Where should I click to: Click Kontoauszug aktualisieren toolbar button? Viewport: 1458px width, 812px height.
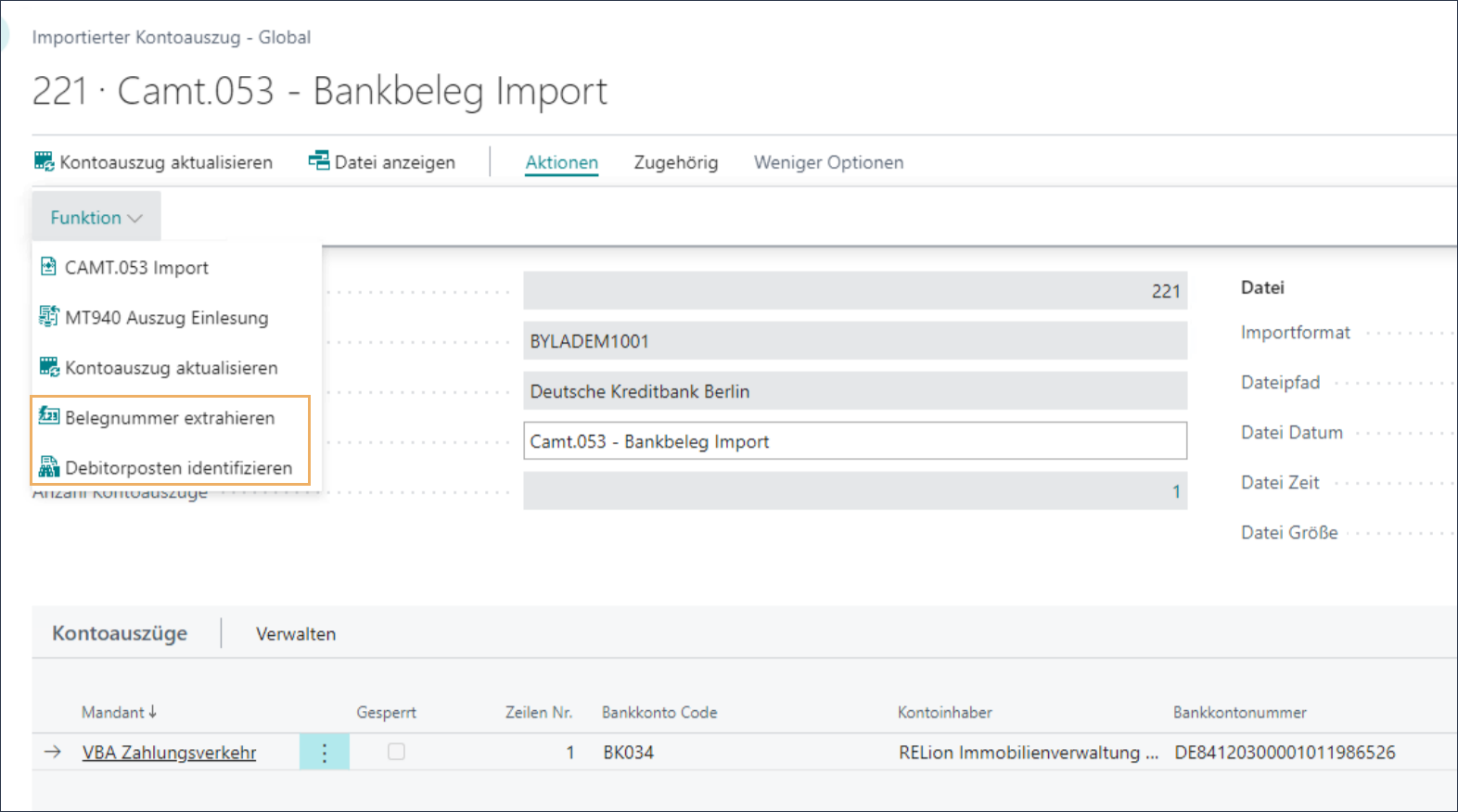point(154,162)
